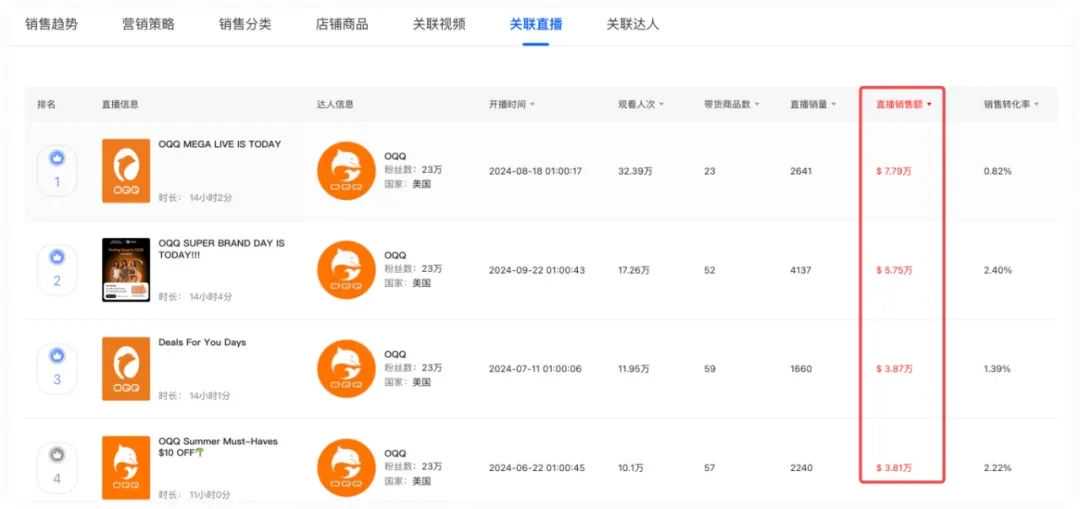Click the duration 14小时4分
1080x509 pixels.
(x=211, y=296)
